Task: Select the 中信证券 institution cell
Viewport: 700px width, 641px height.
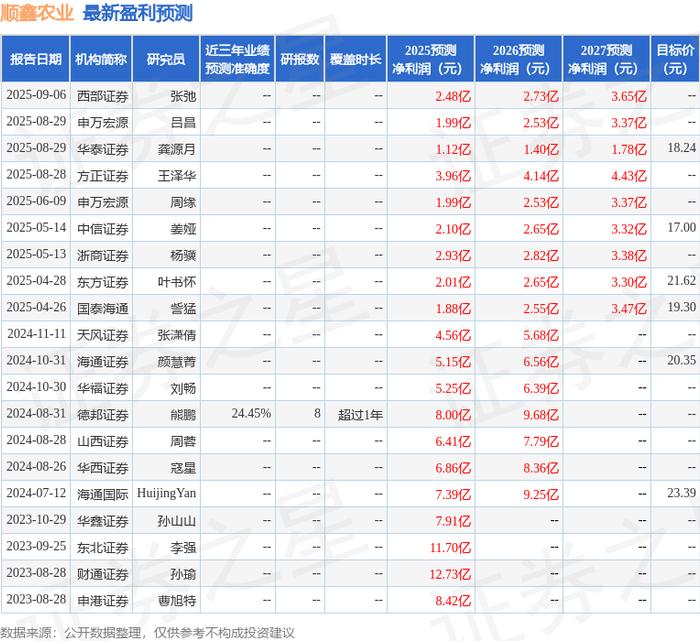Action: coord(103,229)
